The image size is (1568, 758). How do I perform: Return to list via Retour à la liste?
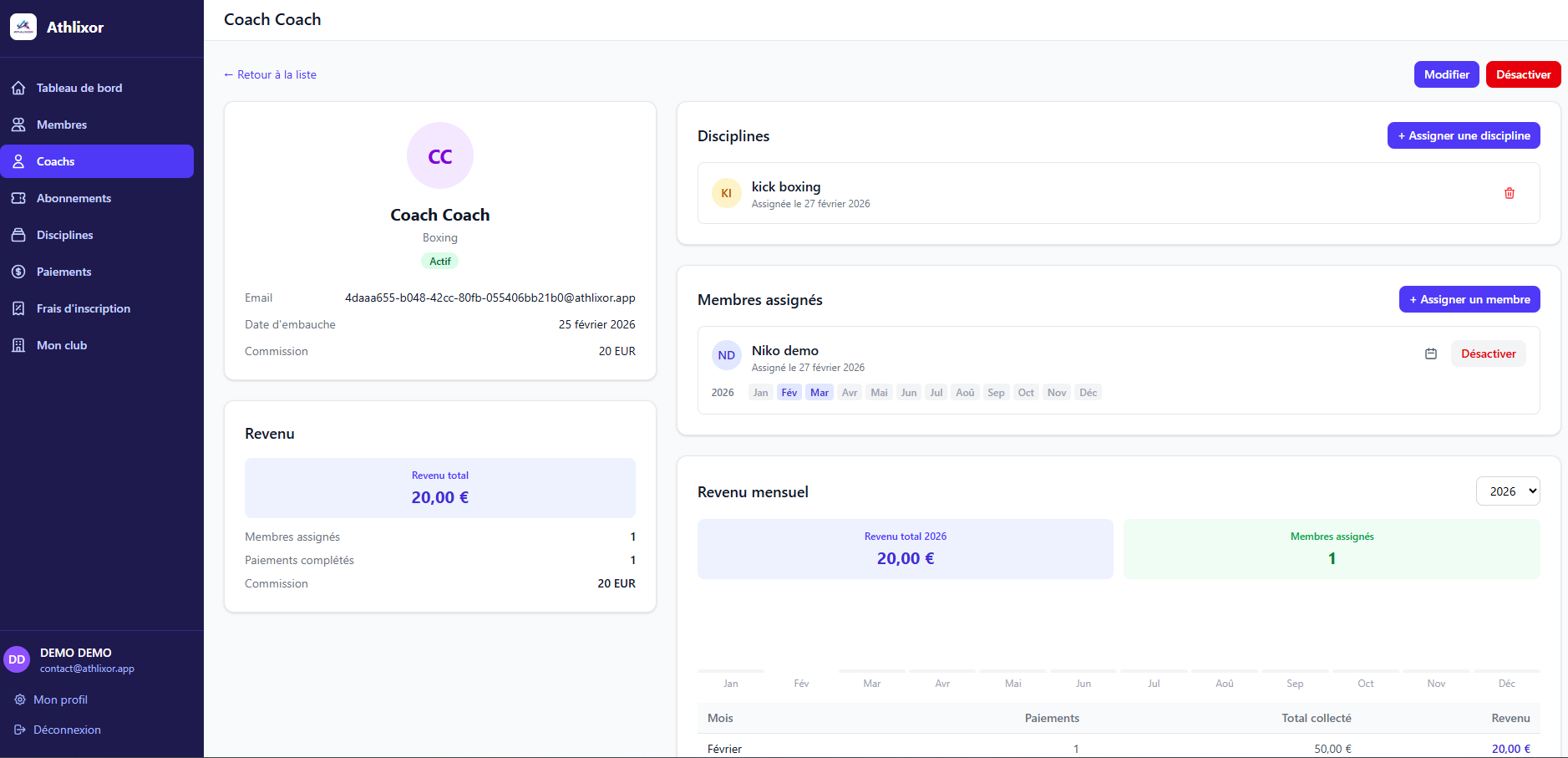[x=270, y=74]
